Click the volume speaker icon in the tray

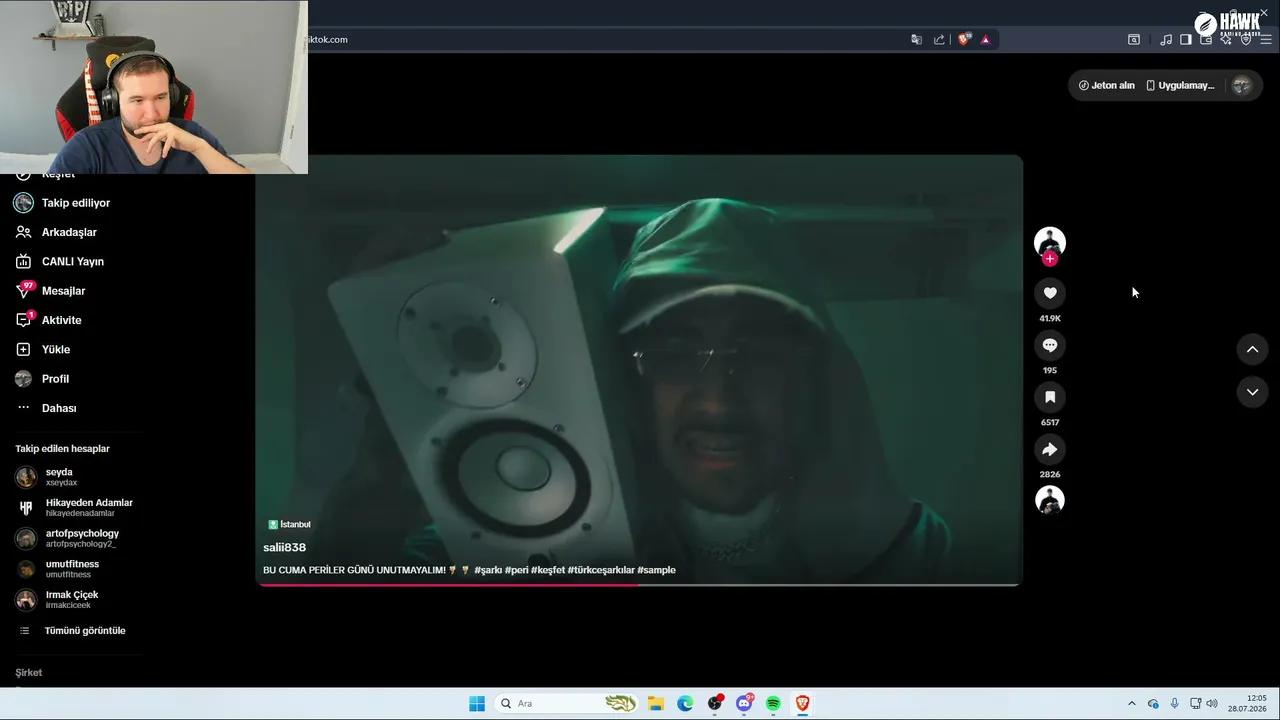click(1212, 704)
